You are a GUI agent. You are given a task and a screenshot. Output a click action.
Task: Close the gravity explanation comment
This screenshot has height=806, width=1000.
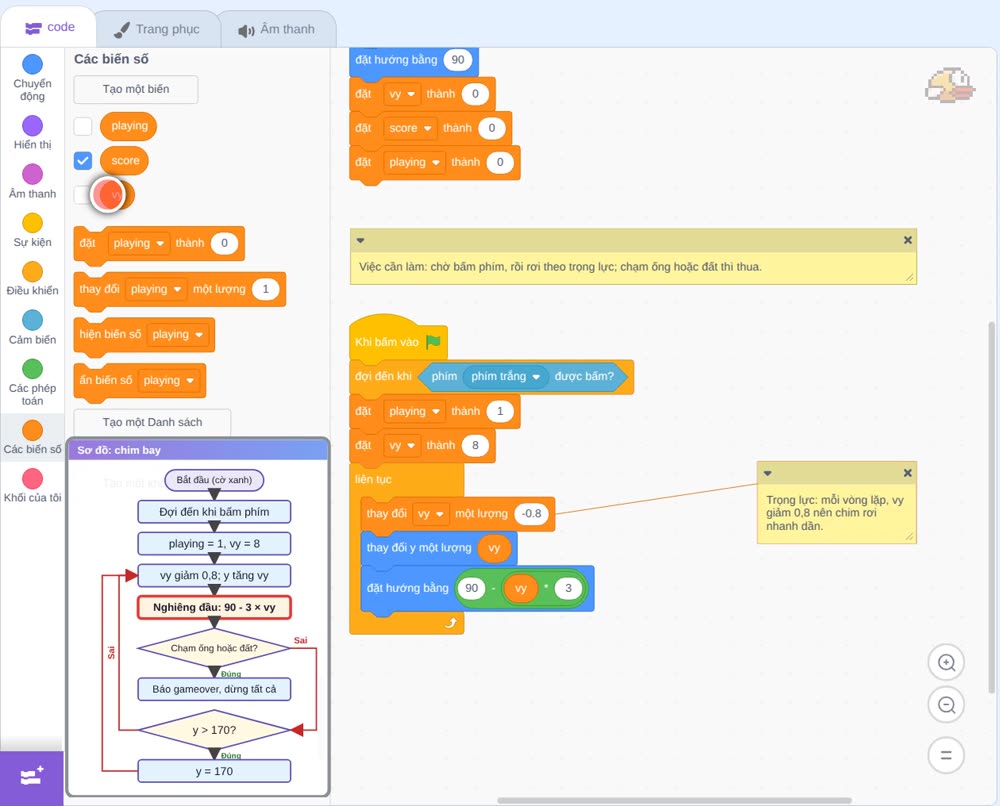point(908,473)
